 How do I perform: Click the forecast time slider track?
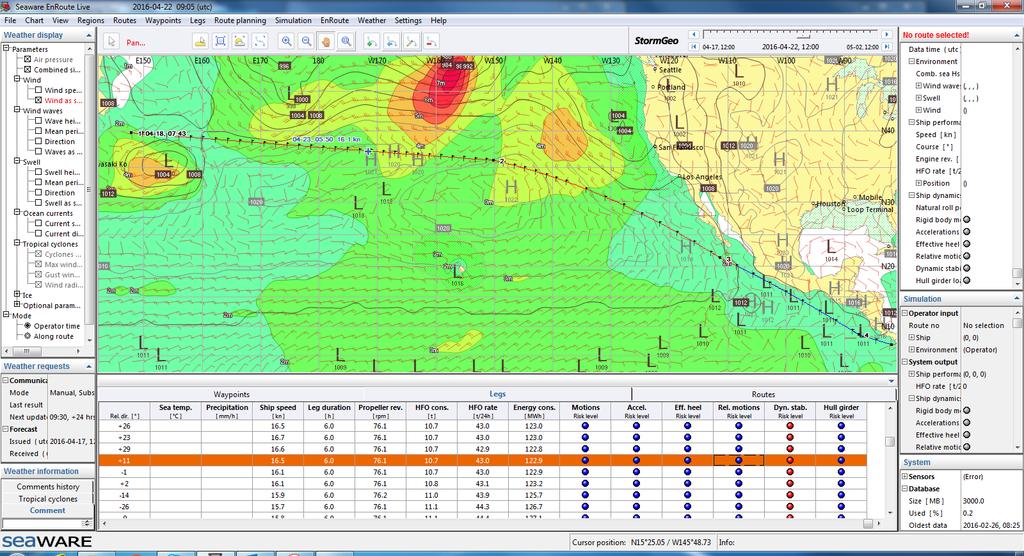790,34
